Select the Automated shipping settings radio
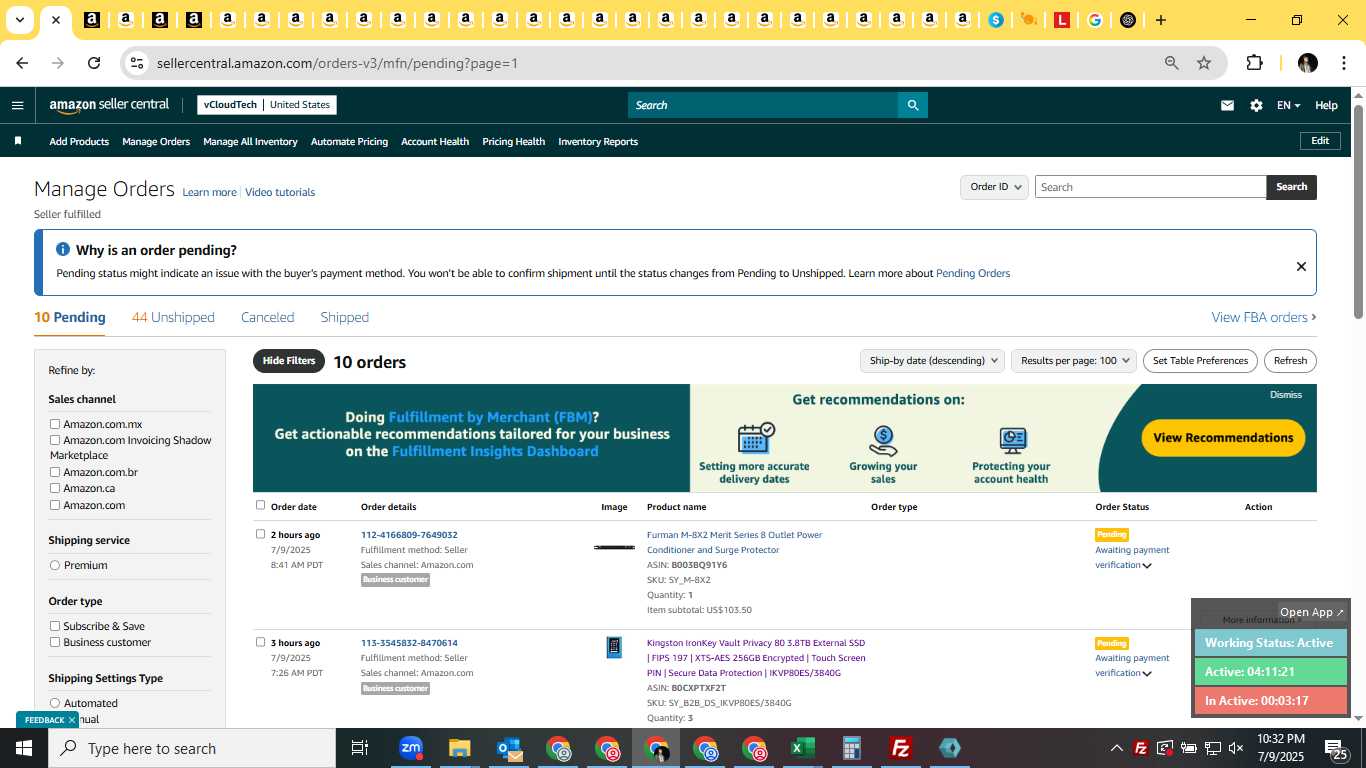Viewport: 1366px width, 768px height. [55, 703]
